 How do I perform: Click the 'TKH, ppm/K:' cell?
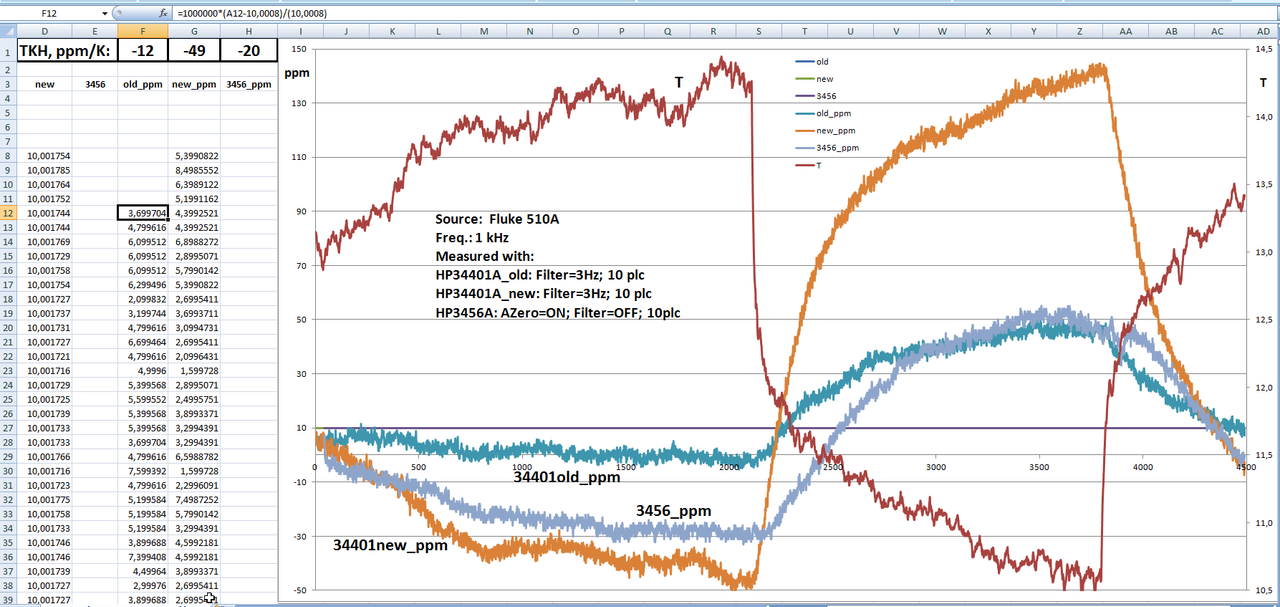(x=68, y=52)
